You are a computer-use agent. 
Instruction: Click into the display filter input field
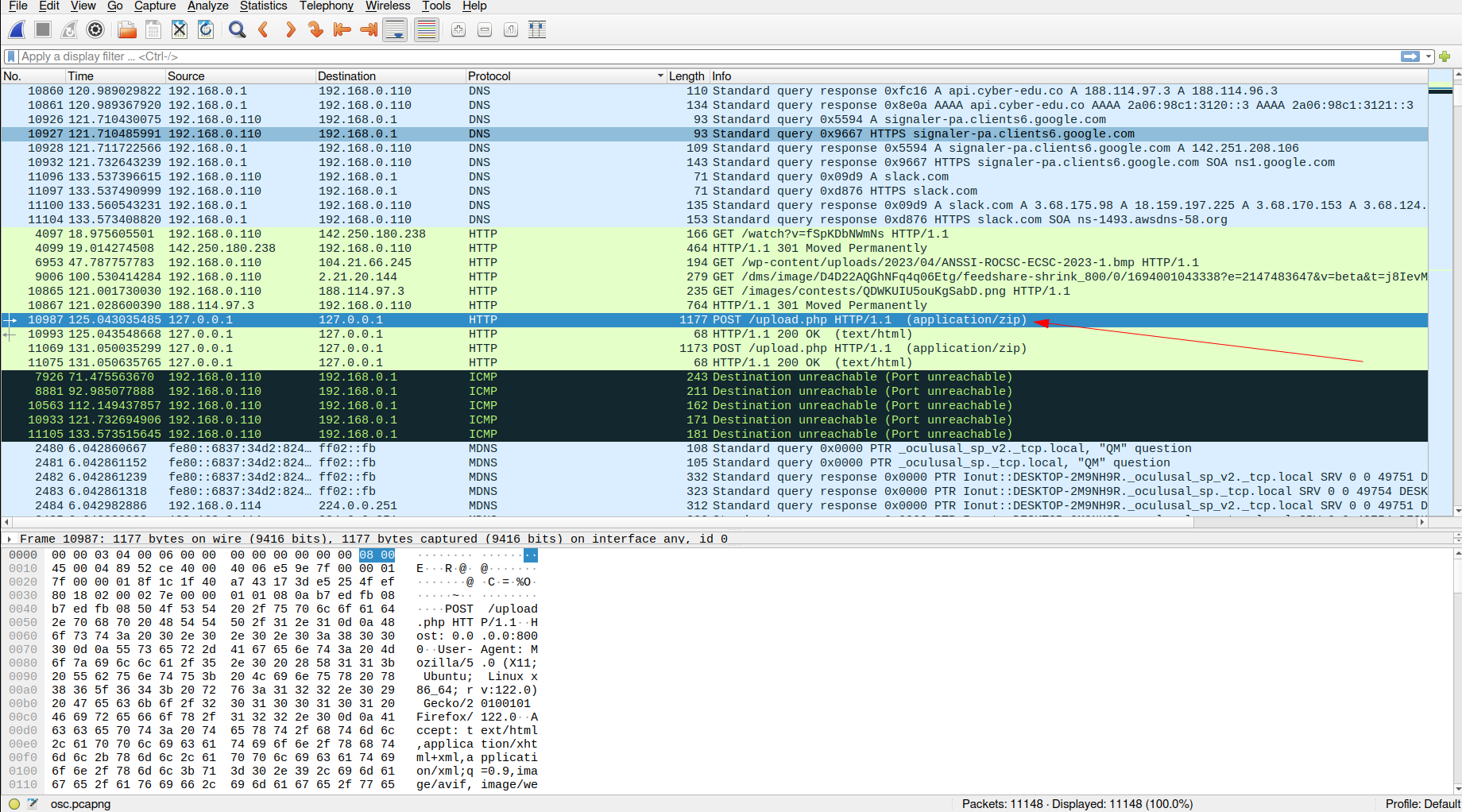(x=707, y=56)
